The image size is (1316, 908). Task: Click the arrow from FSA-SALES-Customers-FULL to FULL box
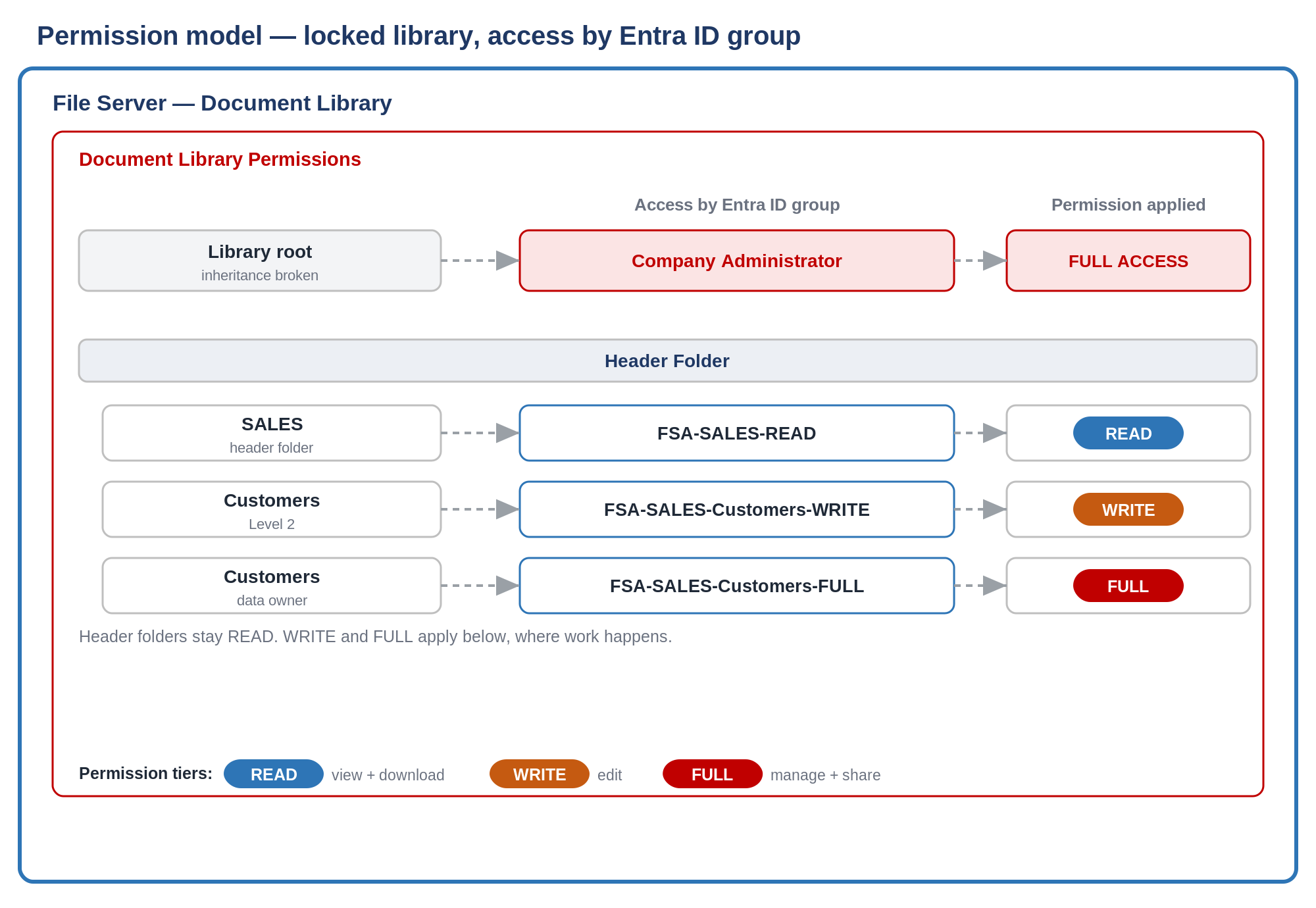980,586
